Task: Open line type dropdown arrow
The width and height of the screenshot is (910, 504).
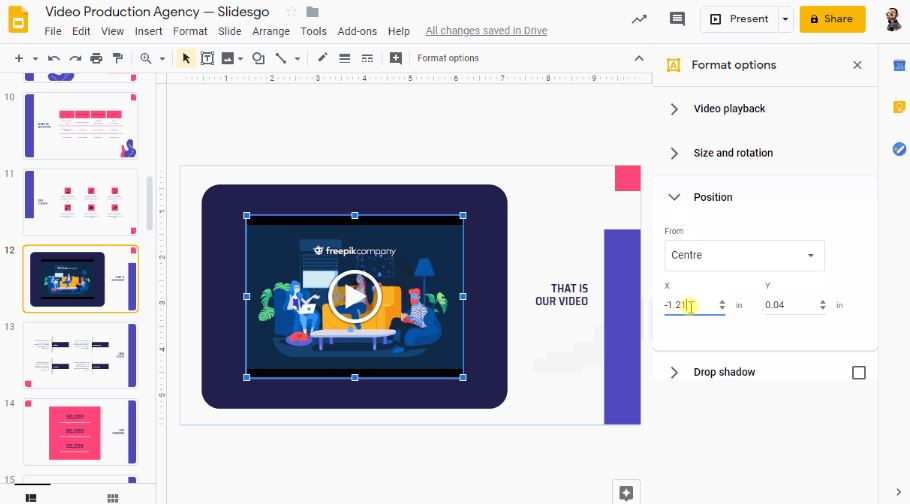Action: coord(297,59)
